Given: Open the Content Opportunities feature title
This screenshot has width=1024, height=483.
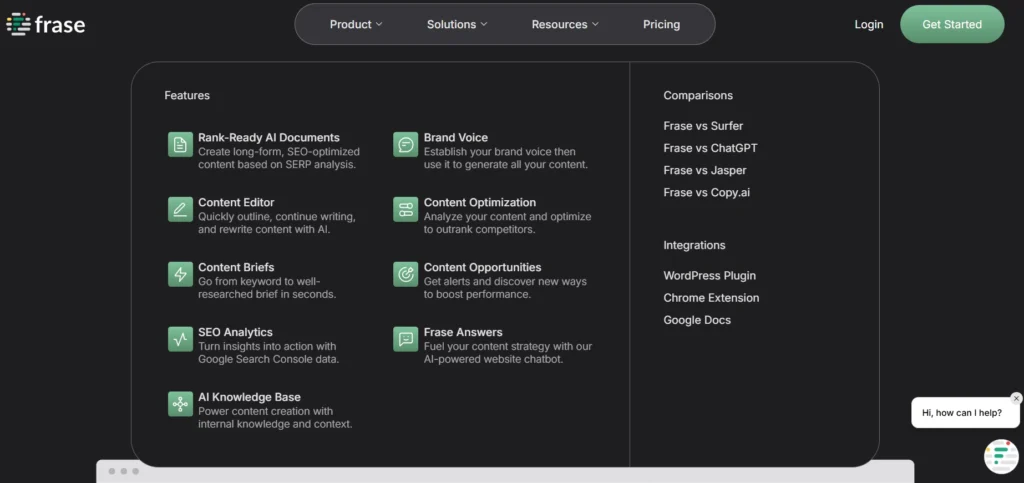Looking at the screenshot, I should (483, 267).
